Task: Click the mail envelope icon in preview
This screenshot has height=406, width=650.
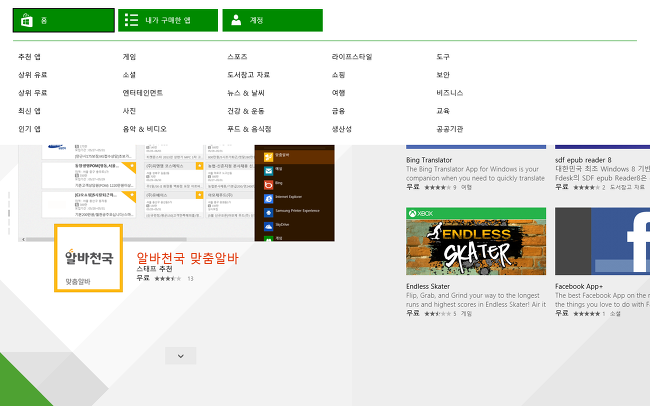Action: 269,170
